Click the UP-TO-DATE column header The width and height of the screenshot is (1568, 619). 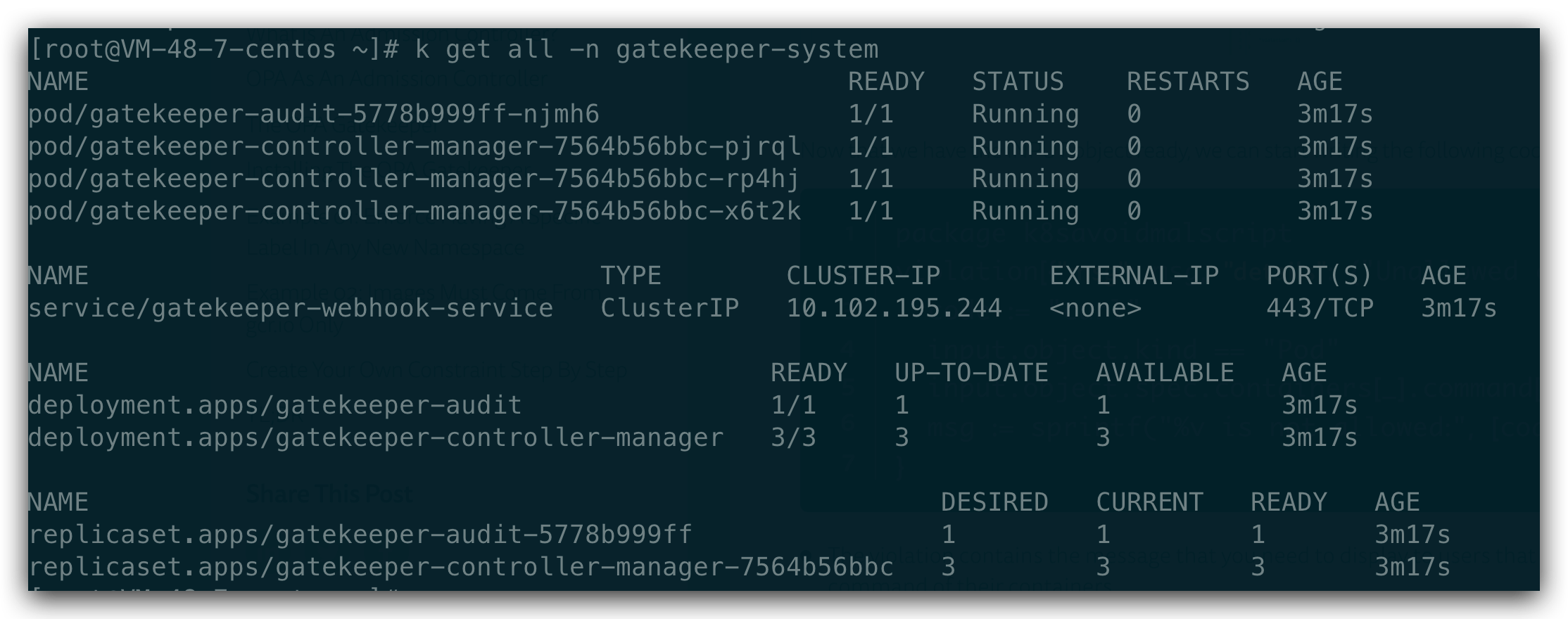coord(971,373)
